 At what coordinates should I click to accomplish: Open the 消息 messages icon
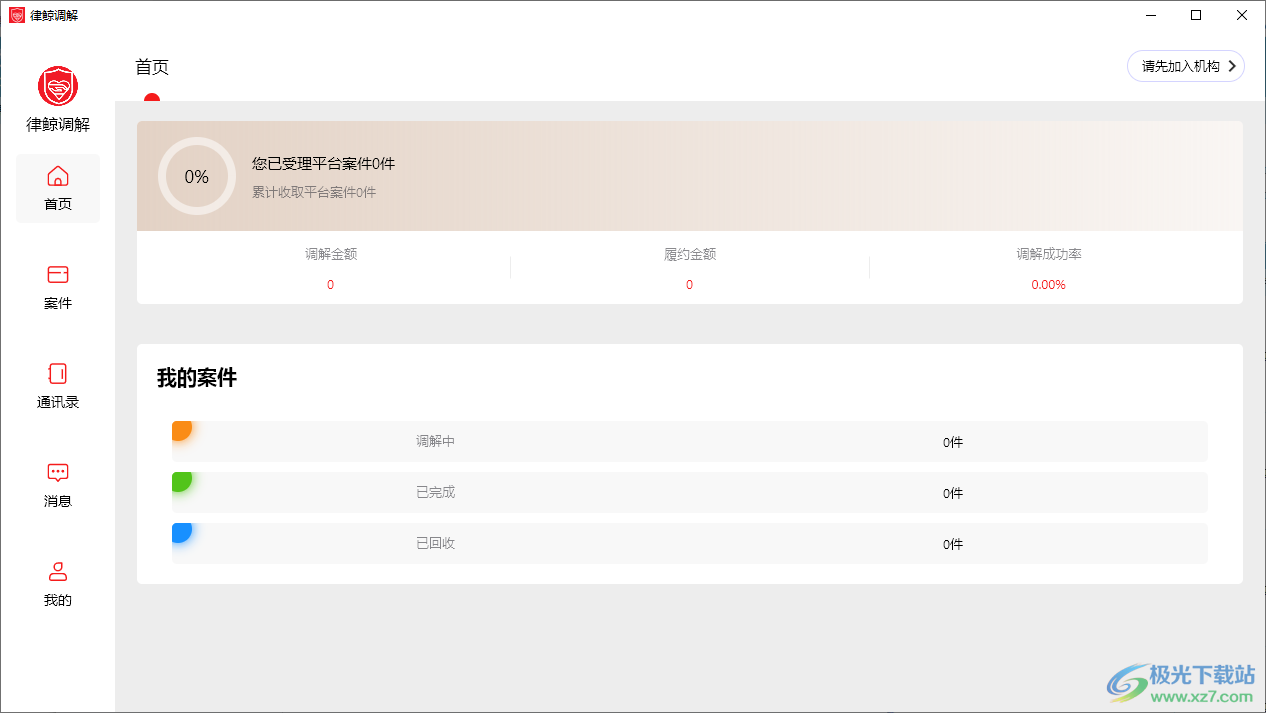tap(58, 473)
